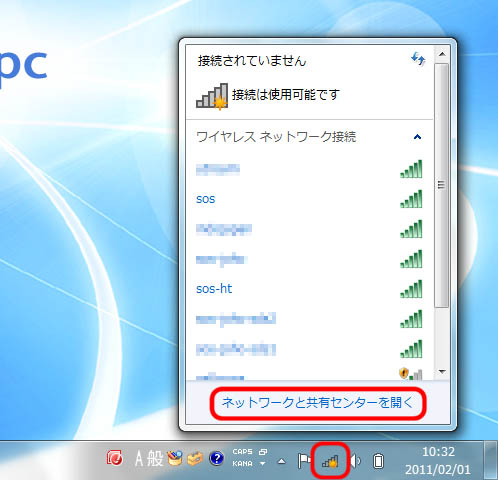Click the red IME language bar icon
Viewport: 498px width, 480px height.
pyautogui.click(x=115, y=458)
